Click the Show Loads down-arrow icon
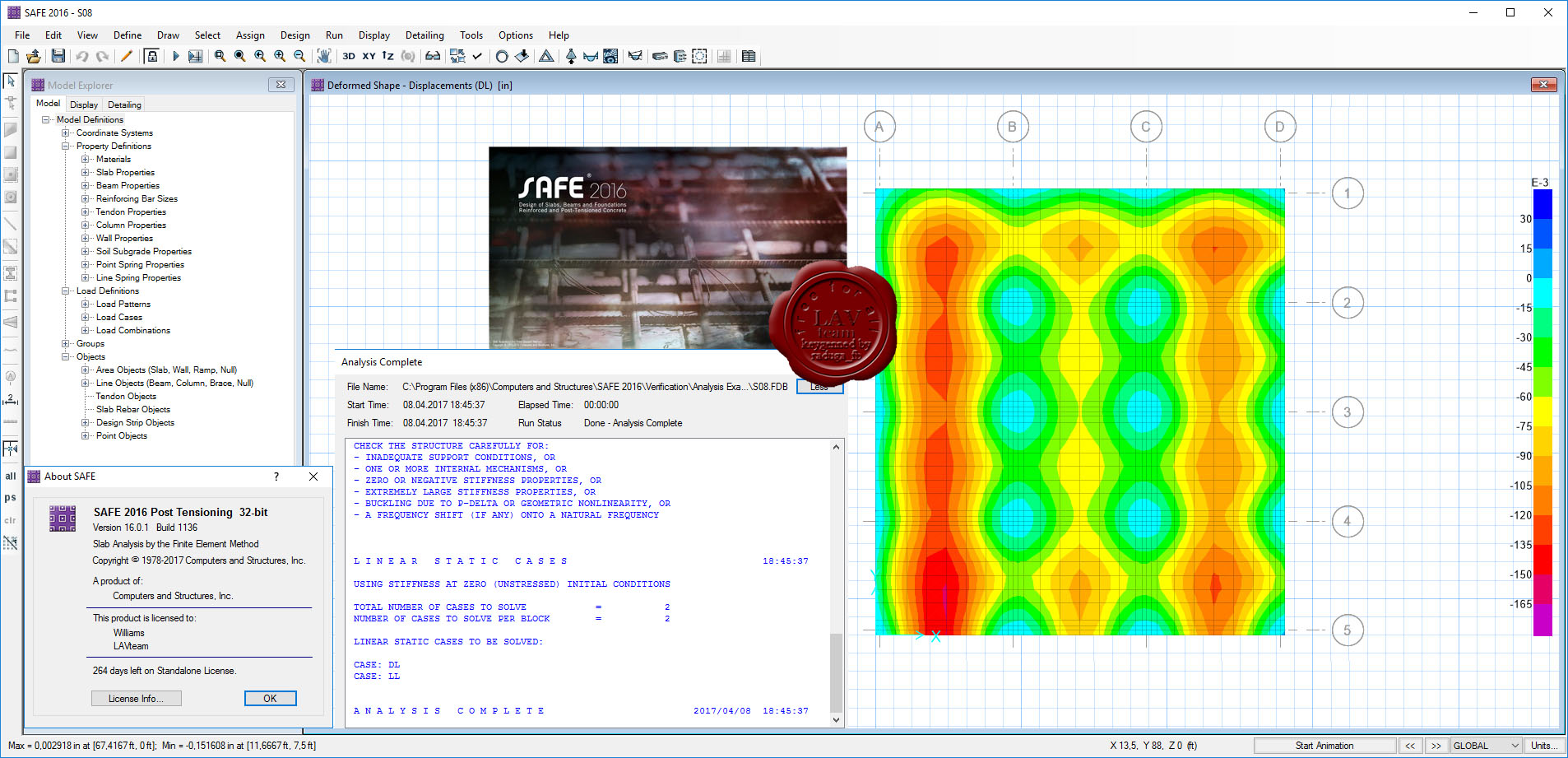 point(522,56)
